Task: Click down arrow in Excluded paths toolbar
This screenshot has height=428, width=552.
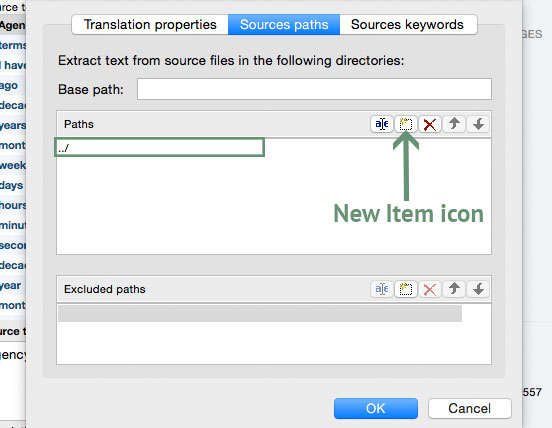Action: [x=478, y=289]
